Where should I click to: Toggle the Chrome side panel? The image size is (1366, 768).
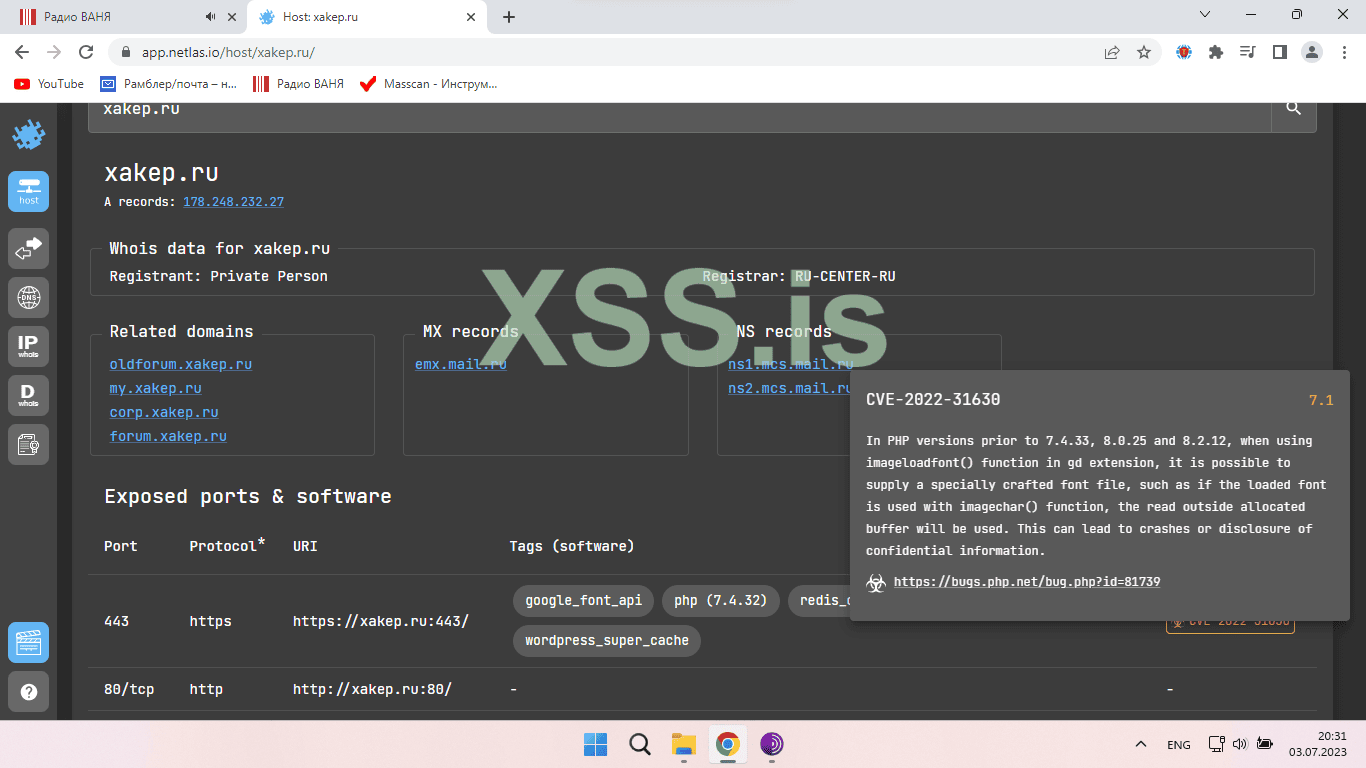tap(1279, 52)
